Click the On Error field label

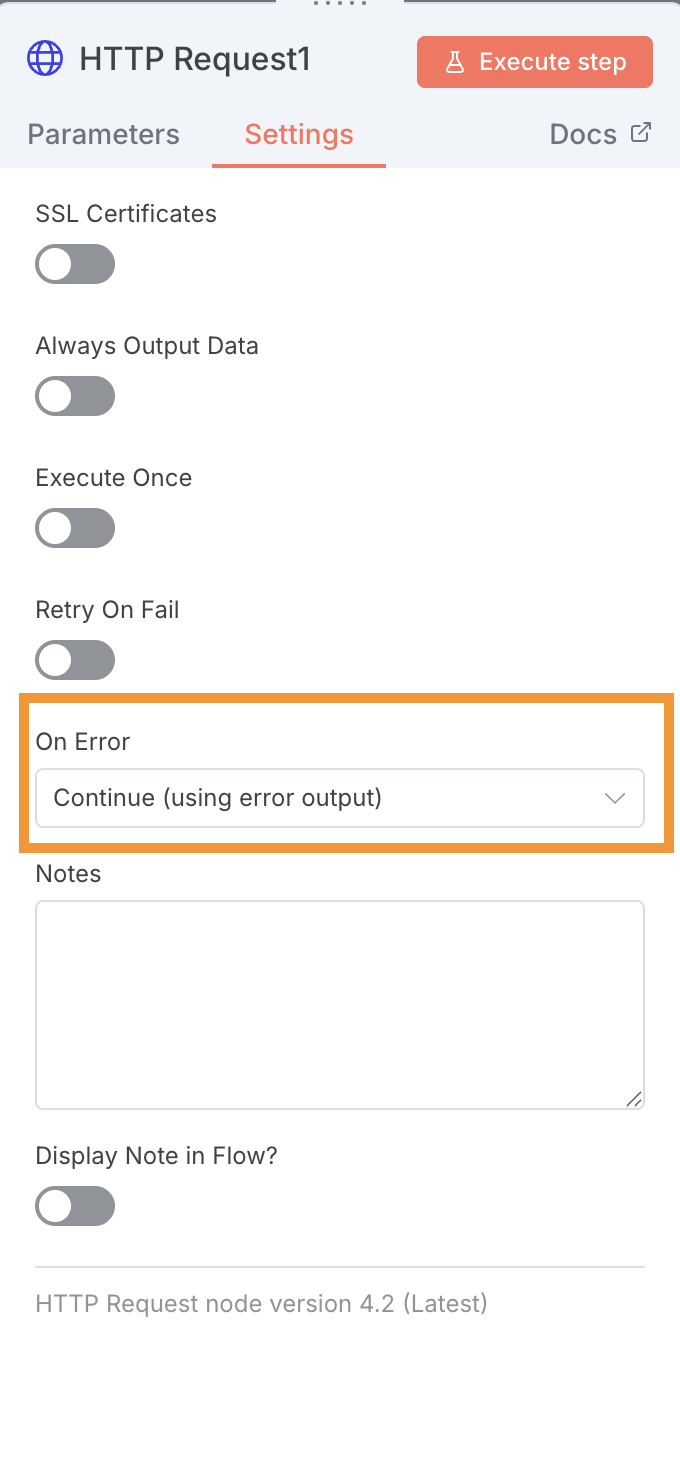(x=83, y=742)
